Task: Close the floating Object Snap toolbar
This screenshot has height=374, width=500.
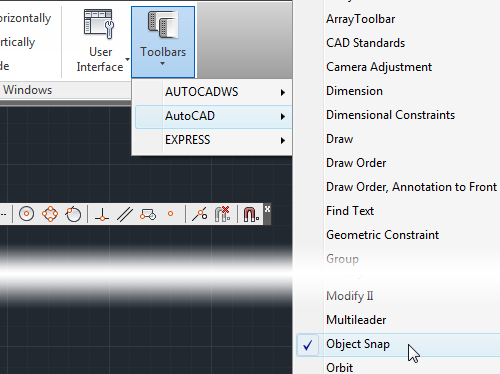Action: pyautogui.click(x=267, y=209)
